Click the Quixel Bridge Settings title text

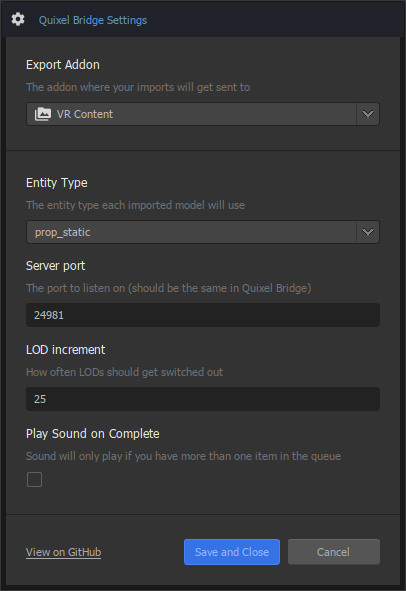(93, 20)
